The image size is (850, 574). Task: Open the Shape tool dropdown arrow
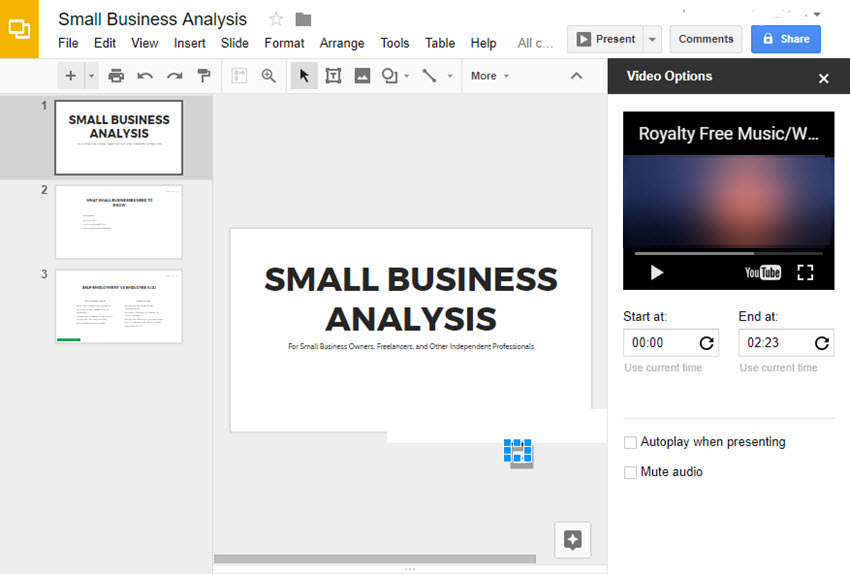point(407,76)
